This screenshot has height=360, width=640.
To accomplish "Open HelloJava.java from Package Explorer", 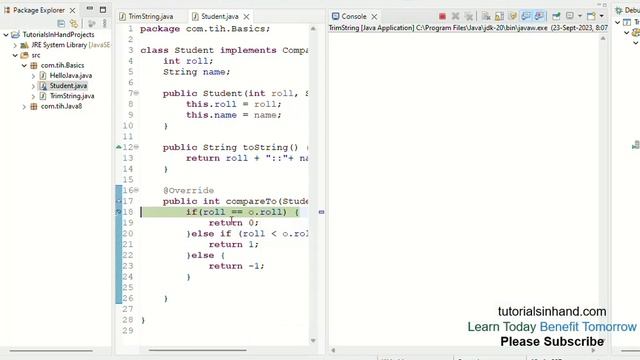I will [71, 76].
